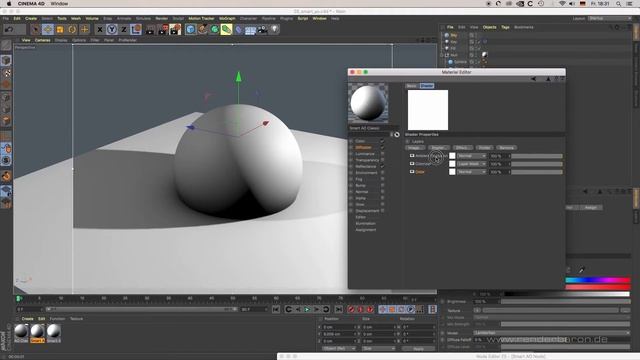Click Ambient Occlusion layer white thumbnail
Viewport: 640px width, 360px height.
tap(452, 156)
